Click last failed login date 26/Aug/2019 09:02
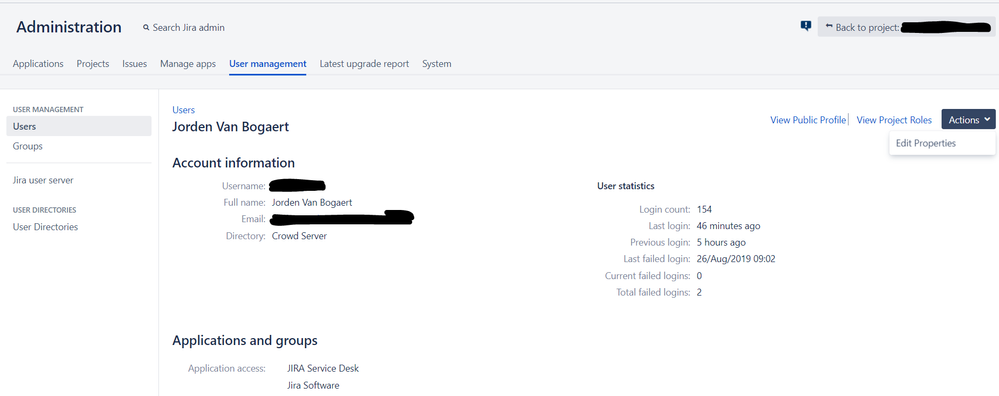The image size is (999, 396). pyautogui.click(x=736, y=259)
